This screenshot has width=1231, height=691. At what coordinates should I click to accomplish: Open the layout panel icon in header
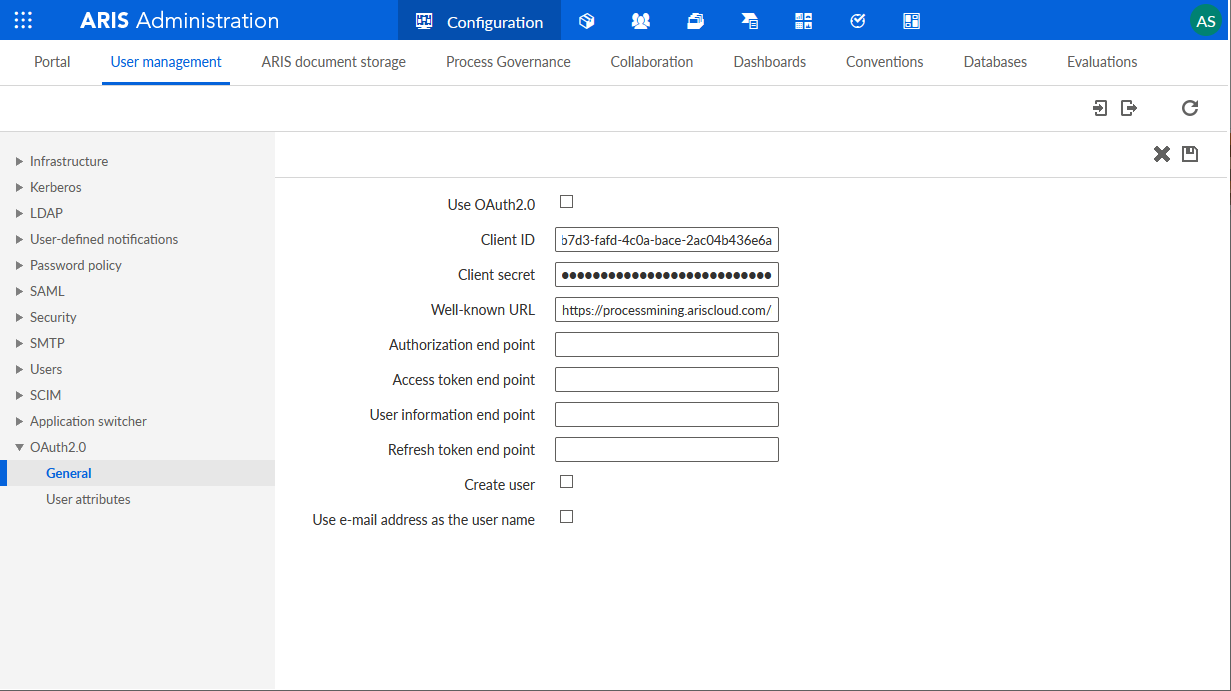tap(911, 20)
